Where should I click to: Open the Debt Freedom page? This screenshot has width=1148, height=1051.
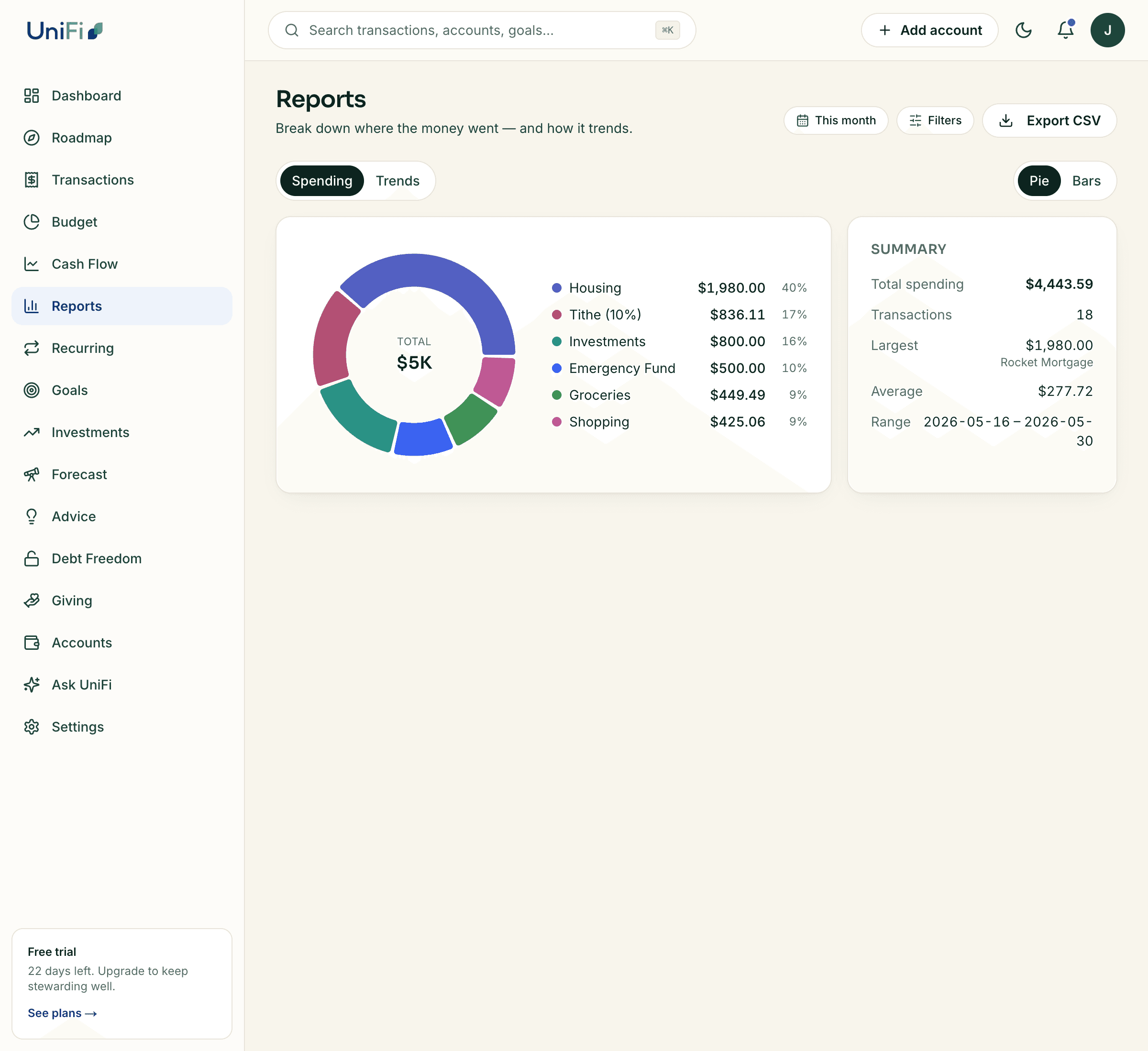(122, 559)
